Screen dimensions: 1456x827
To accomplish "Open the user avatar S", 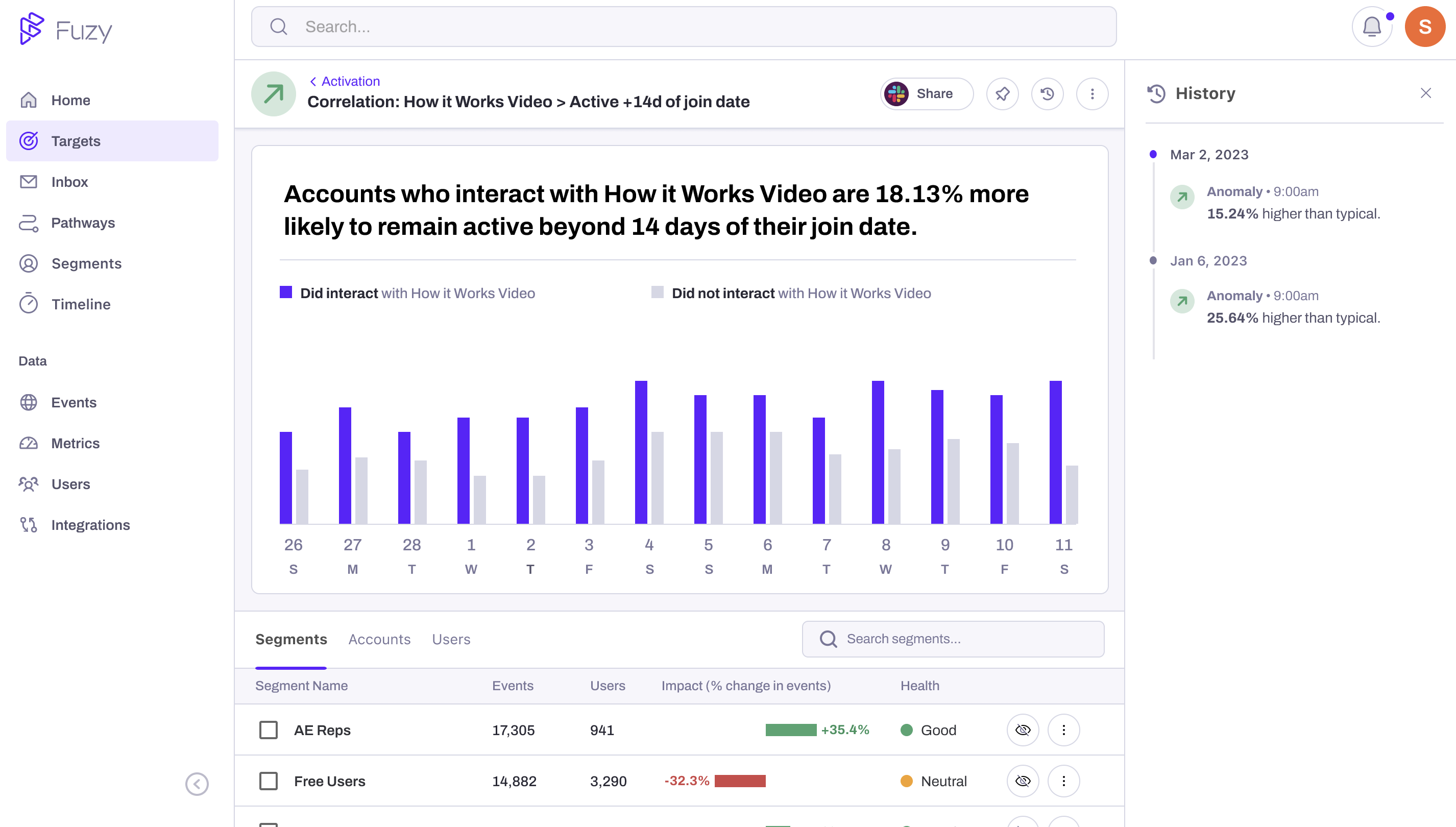I will point(1424,27).
